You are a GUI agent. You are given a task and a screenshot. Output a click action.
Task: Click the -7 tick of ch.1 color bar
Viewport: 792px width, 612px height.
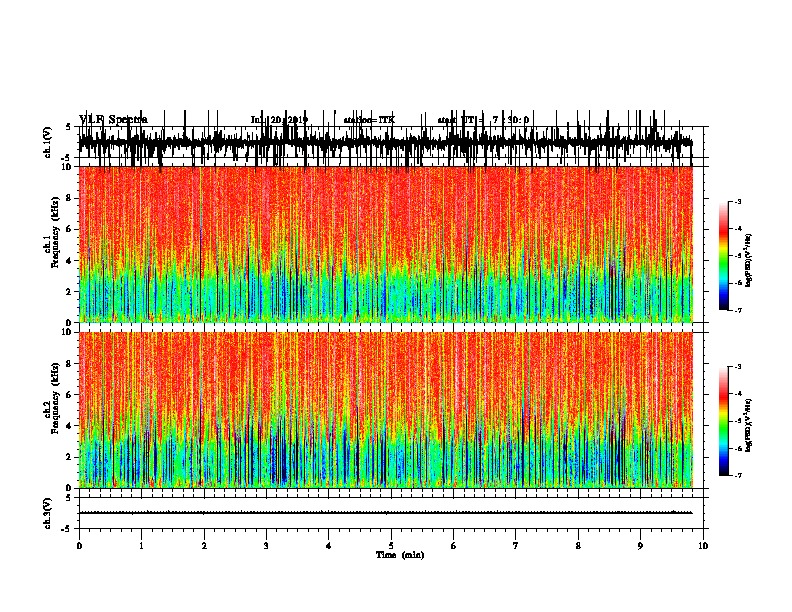737,310
